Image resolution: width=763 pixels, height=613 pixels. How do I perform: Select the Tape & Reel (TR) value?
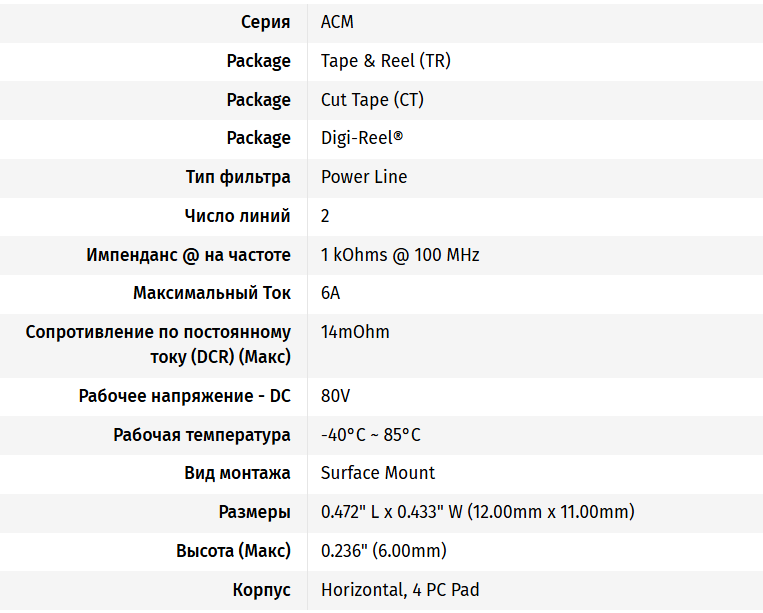[385, 61]
